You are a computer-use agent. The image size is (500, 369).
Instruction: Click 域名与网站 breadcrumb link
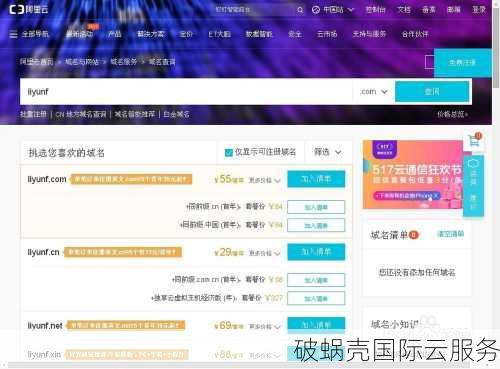click(x=82, y=62)
